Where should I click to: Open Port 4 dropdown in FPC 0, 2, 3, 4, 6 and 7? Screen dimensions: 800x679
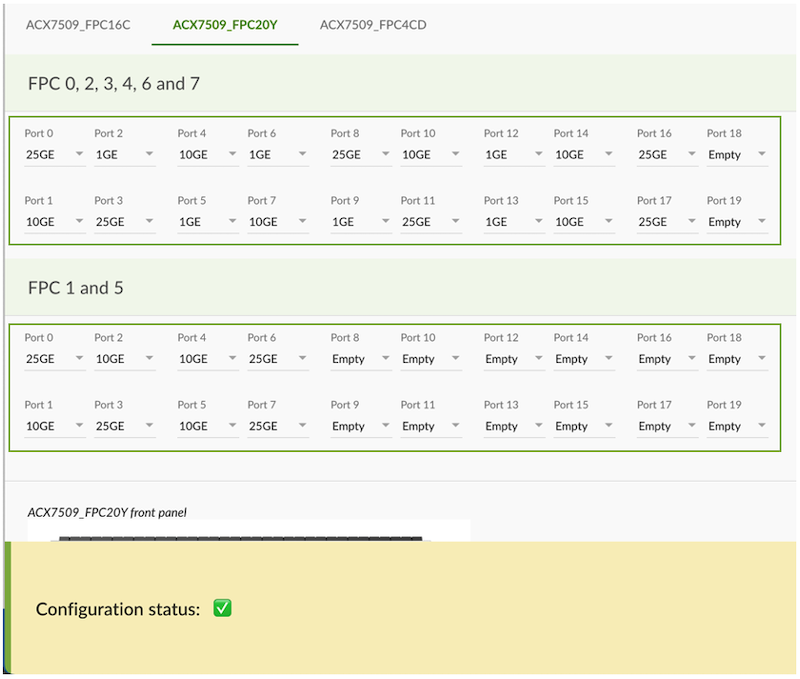click(208, 155)
